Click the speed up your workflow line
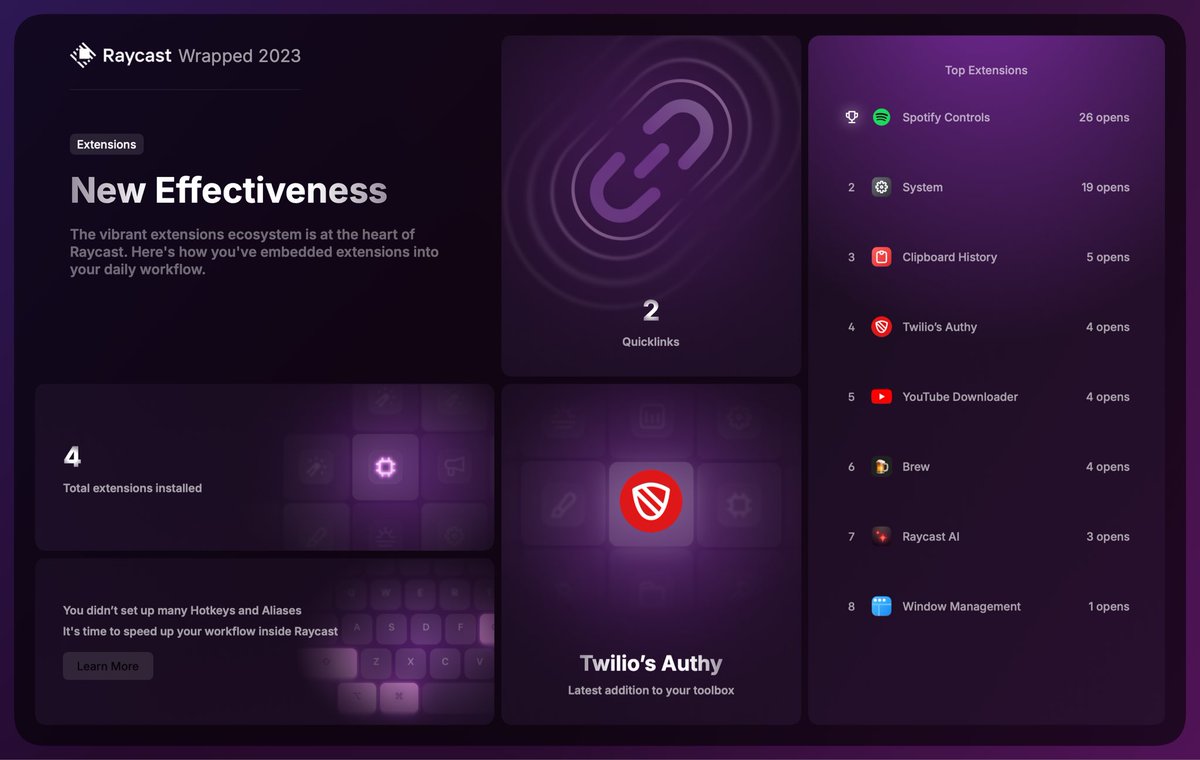 (200, 631)
